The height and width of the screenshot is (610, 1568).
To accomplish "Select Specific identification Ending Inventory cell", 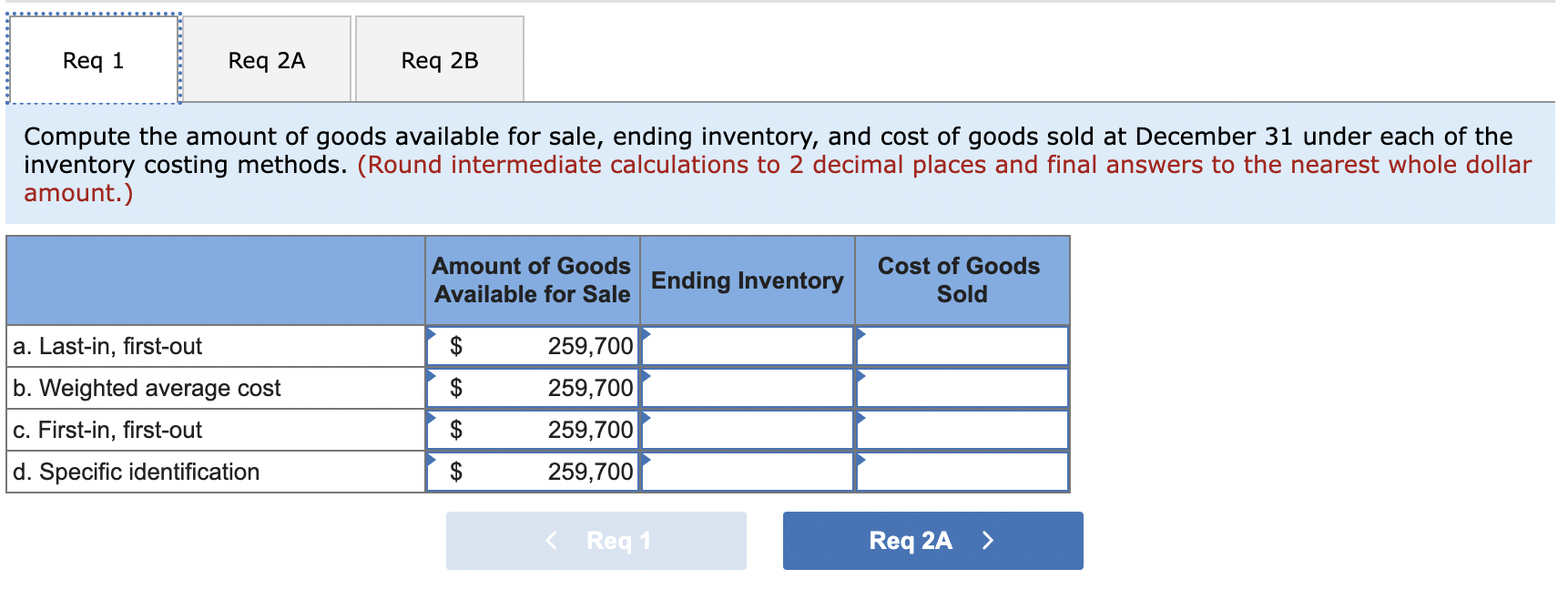I will 748,472.
